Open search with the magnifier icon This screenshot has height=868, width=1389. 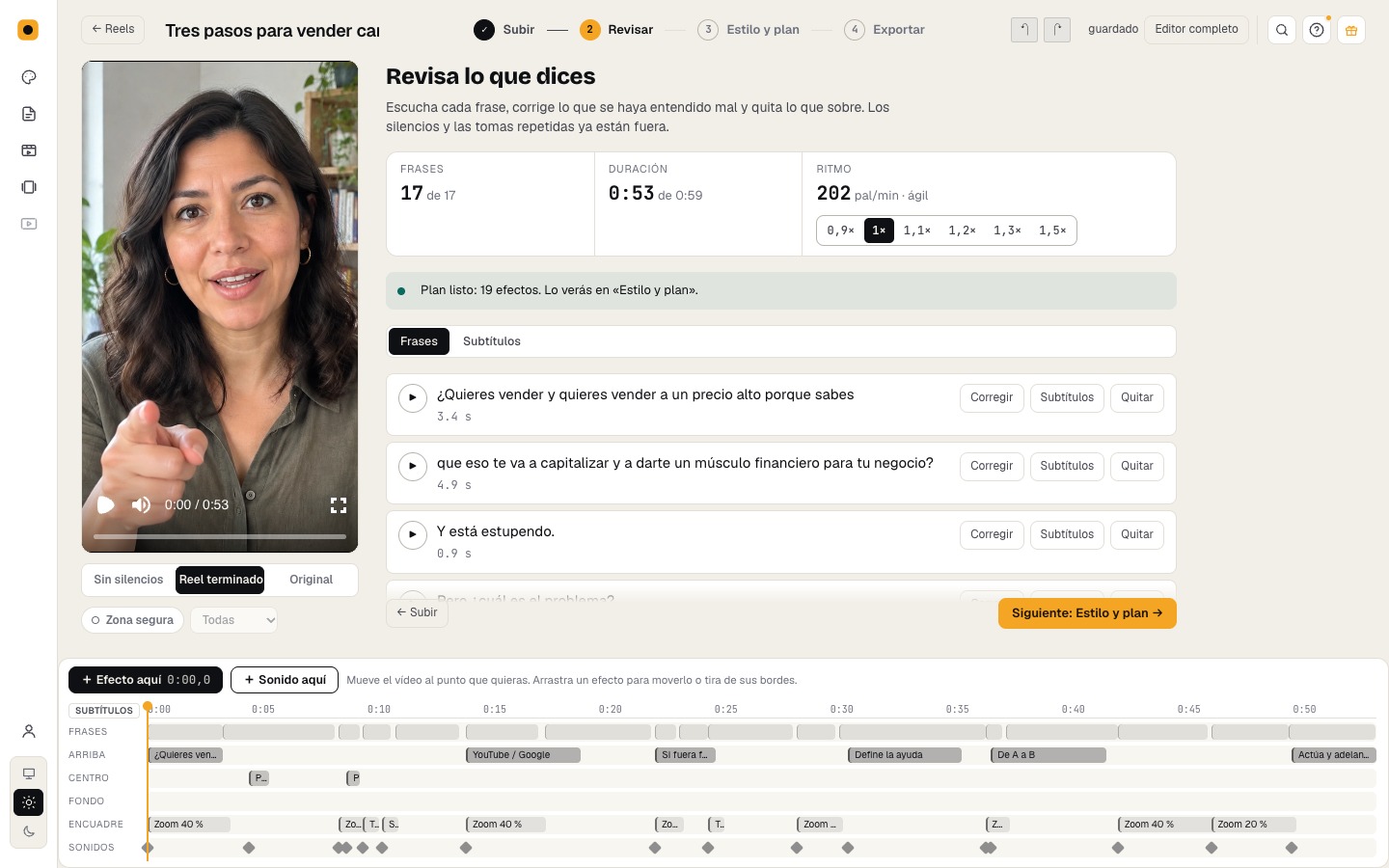pyautogui.click(x=1282, y=30)
